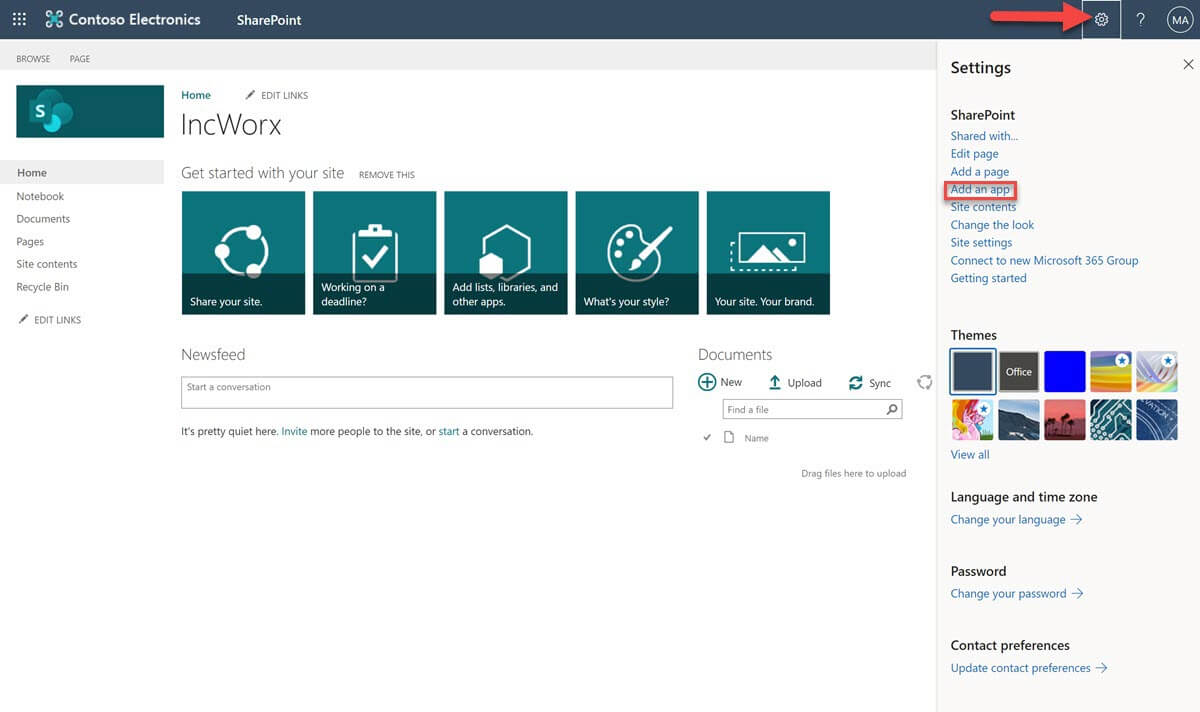The width and height of the screenshot is (1200, 712).
Task: Open Site contents in the left navigation
Action: (x=47, y=264)
